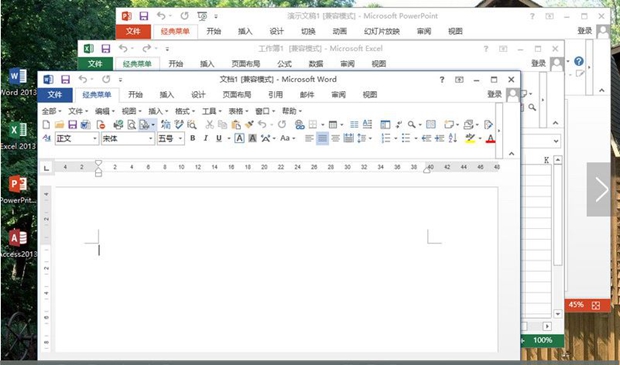
Task: Click the Open folder icon in Word toolbar
Action: 59,125
